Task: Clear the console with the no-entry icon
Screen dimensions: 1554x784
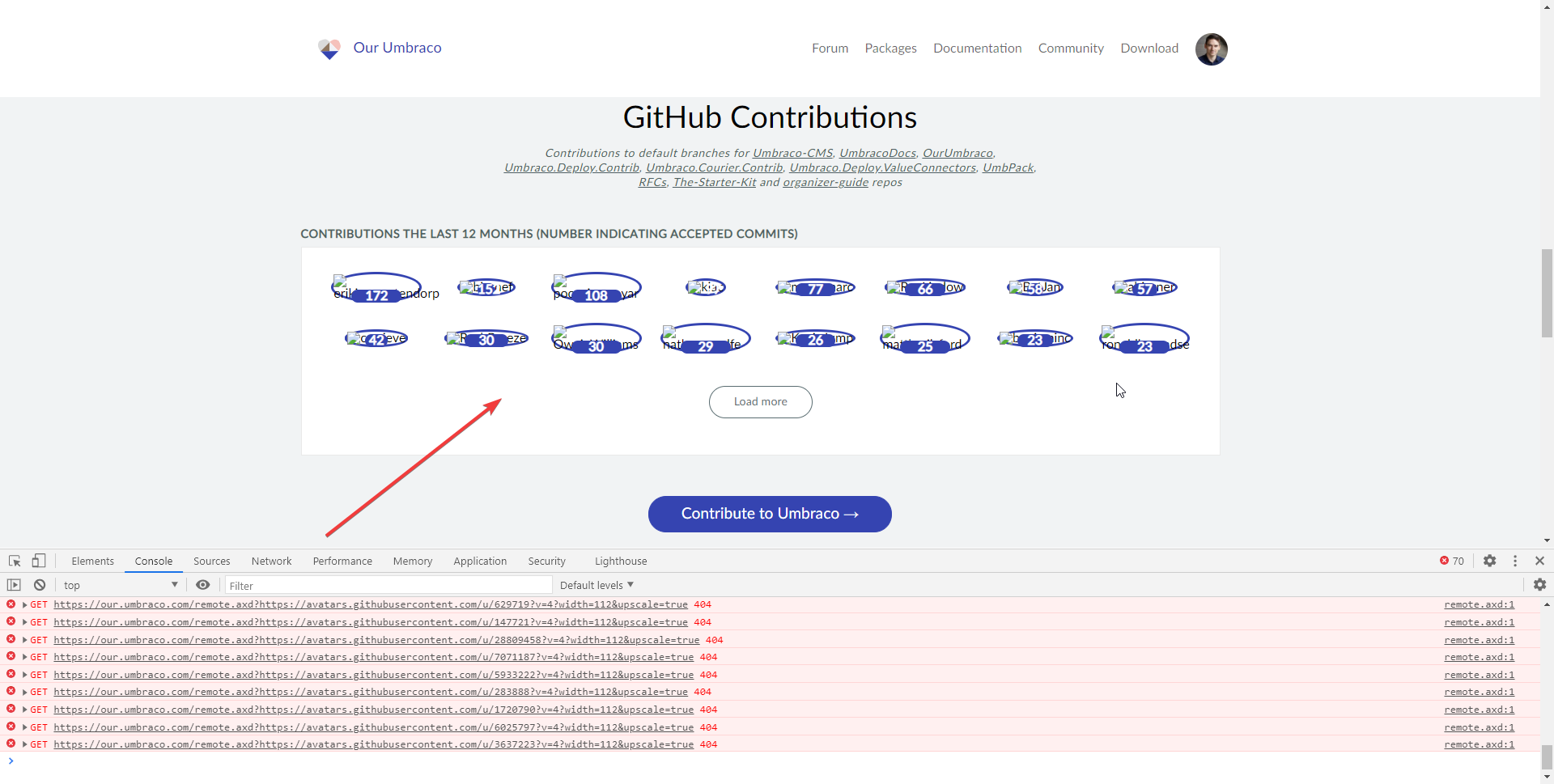Action: point(39,584)
